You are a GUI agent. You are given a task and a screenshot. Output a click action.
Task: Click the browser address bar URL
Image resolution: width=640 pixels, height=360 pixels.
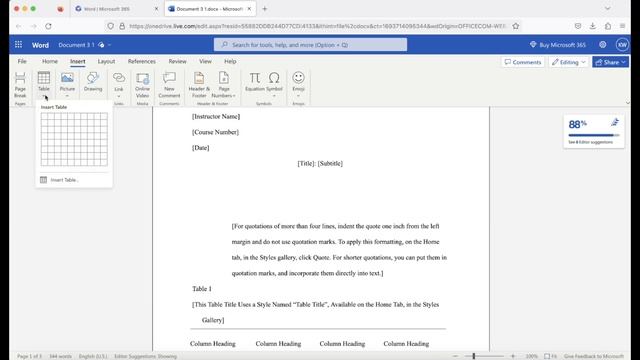(x=318, y=26)
